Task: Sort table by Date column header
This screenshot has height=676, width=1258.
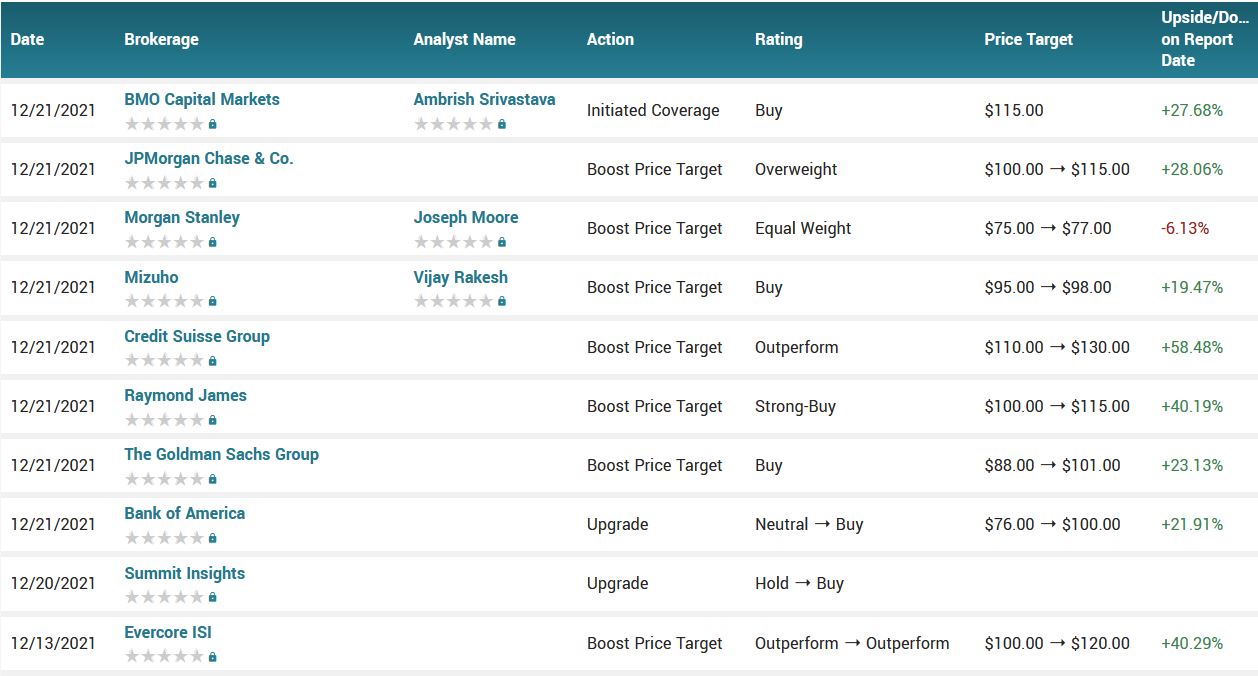Action: (x=28, y=39)
